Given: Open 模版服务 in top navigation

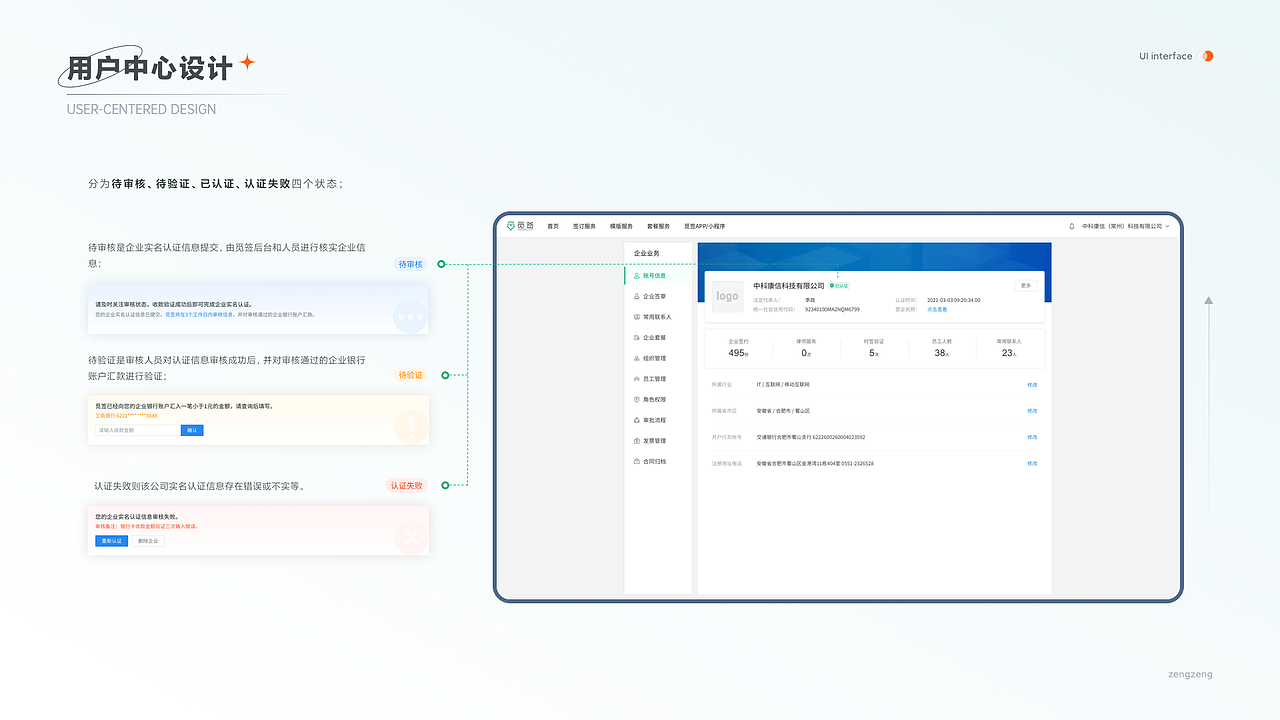Looking at the screenshot, I should pyautogui.click(x=621, y=226).
